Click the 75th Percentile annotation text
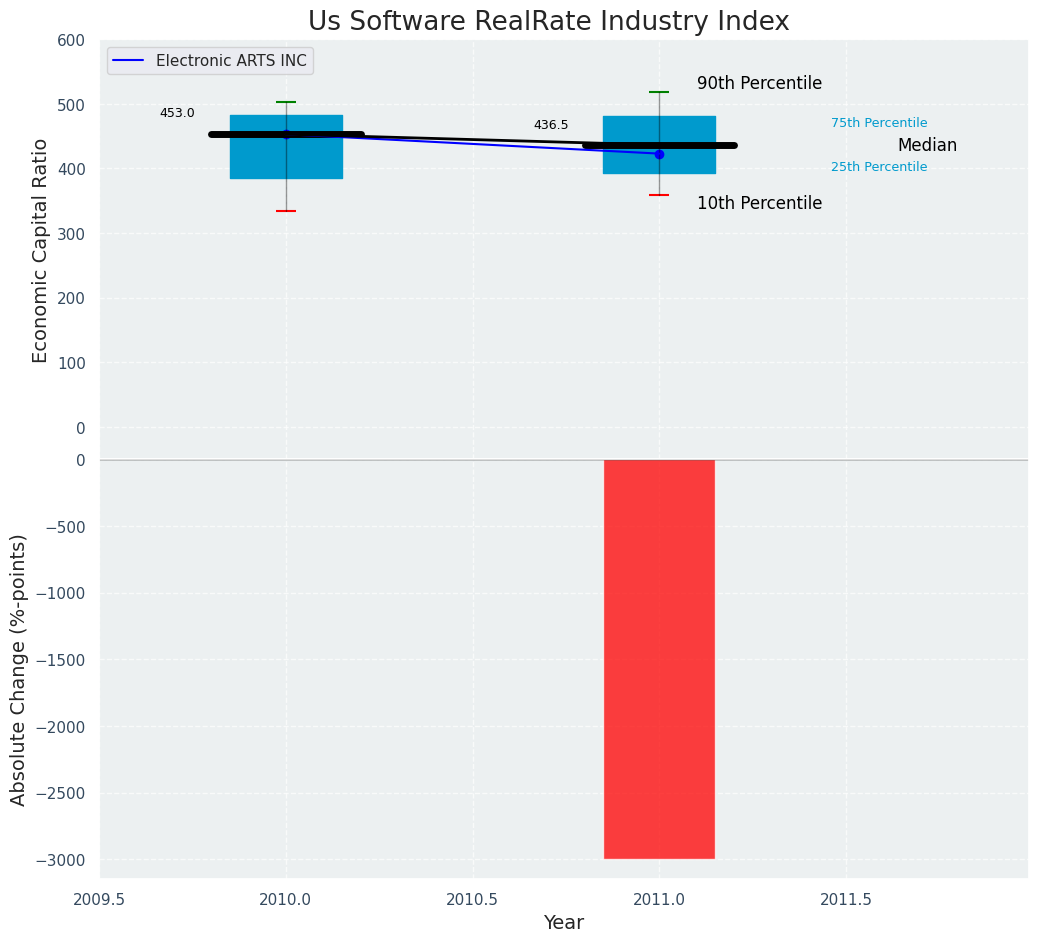The image size is (1039, 942). (879, 123)
